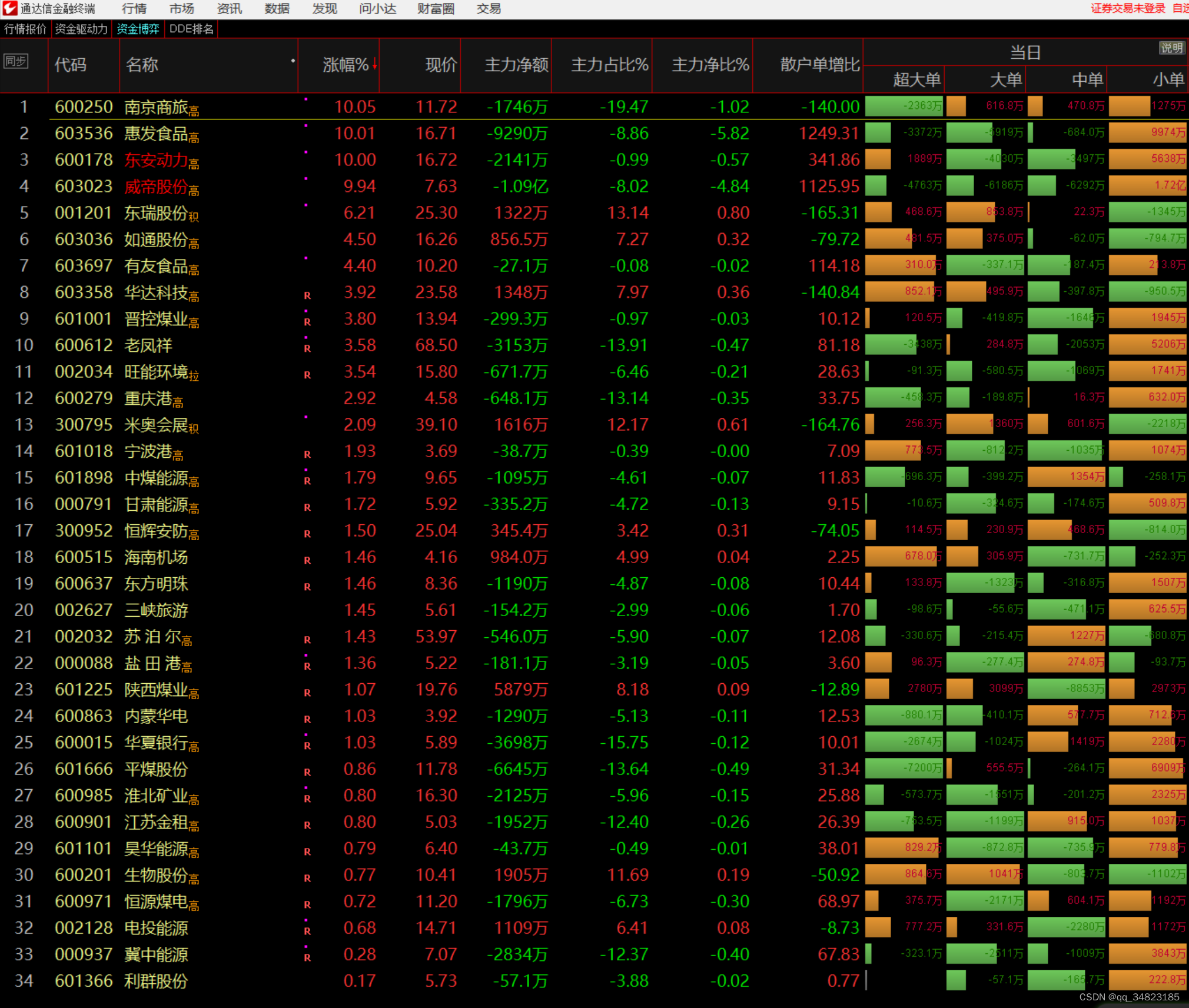Click the 小单 orange bar for 惠发食品
Image resolution: width=1189 pixels, height=1008 pixels.
(1147, 132)
